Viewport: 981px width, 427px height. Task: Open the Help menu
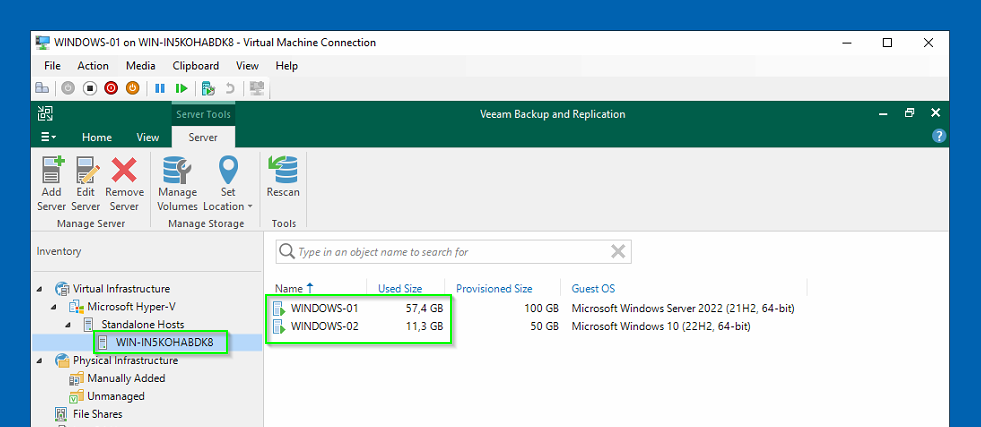coord(287,66)
